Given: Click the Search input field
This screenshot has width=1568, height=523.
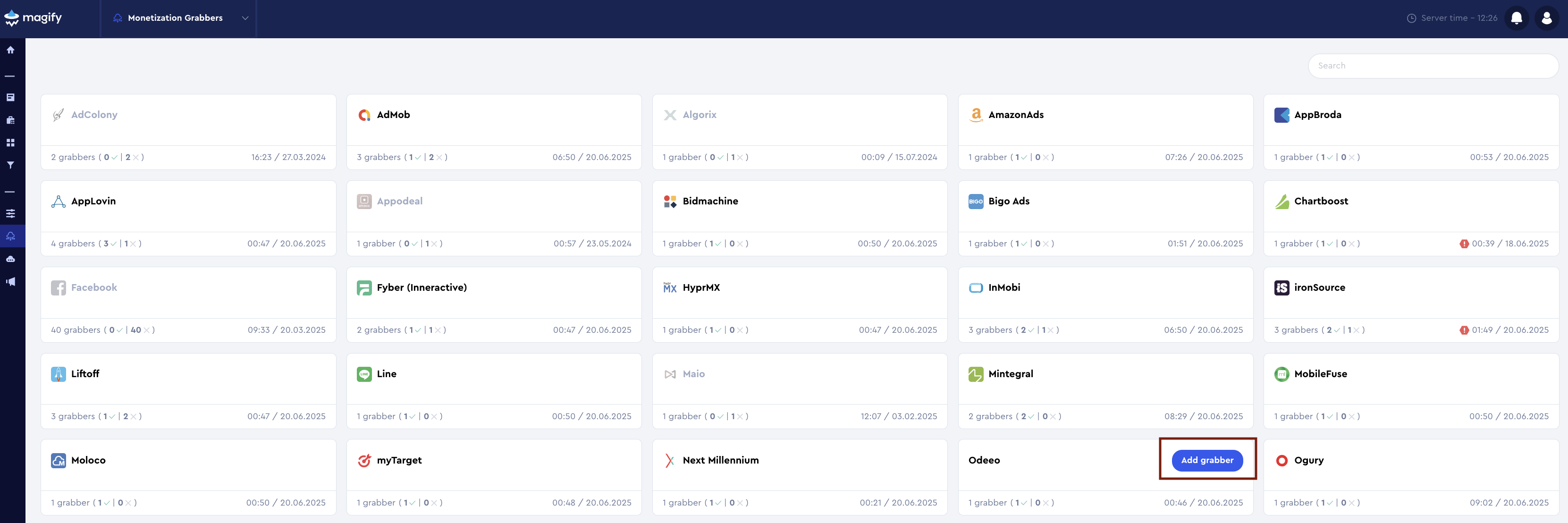Looking at the screenshot, I should pyautogui.click(x=1432, y=66).
